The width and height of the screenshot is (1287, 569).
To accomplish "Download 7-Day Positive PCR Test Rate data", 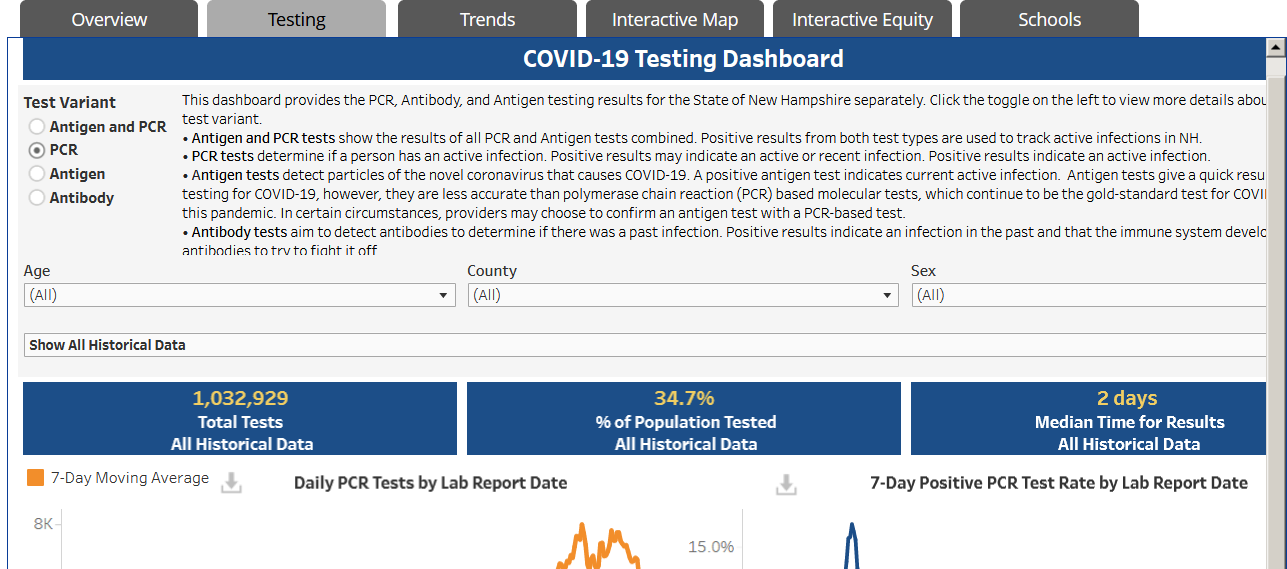I will (x=786, y=484).
